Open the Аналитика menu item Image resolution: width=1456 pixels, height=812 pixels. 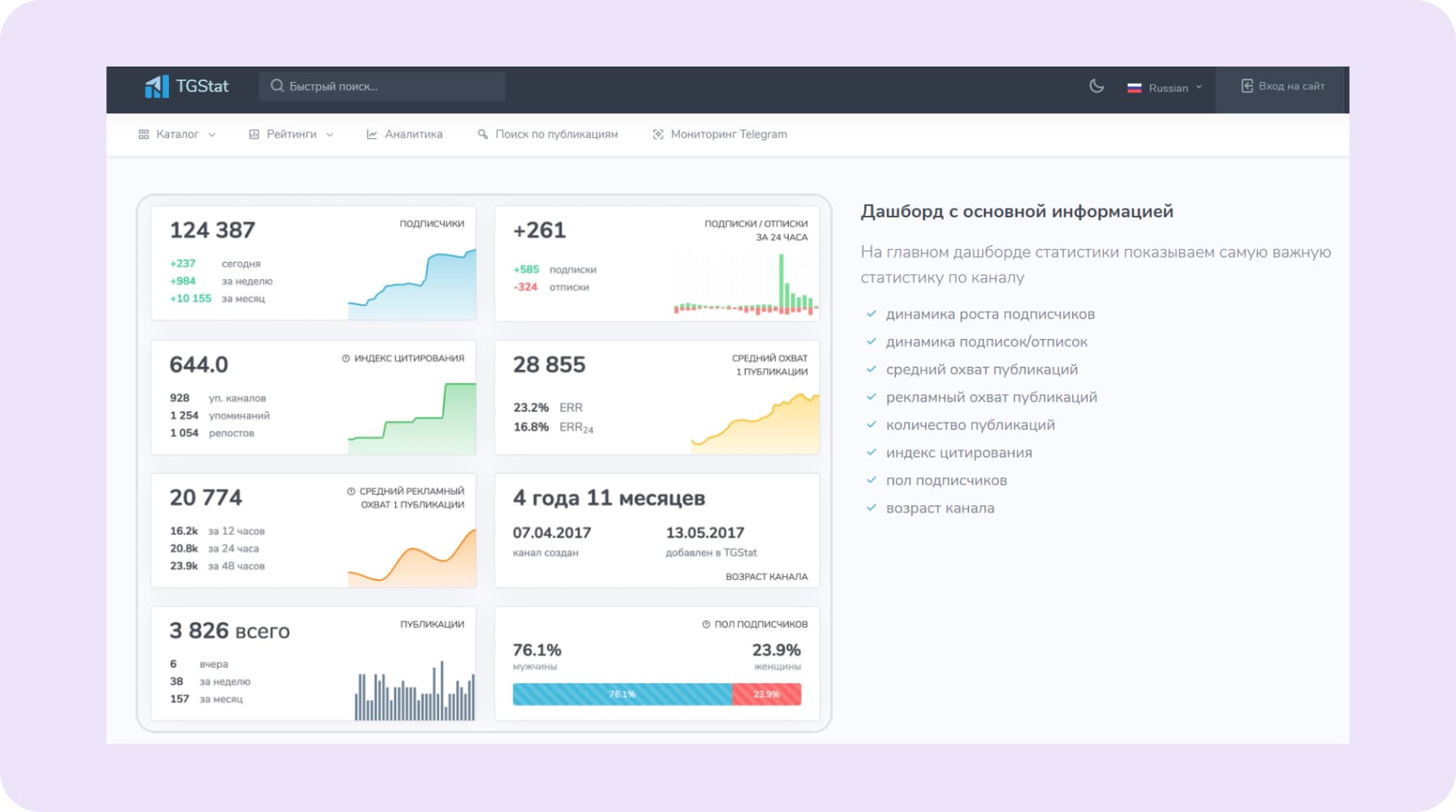[404, 135]
